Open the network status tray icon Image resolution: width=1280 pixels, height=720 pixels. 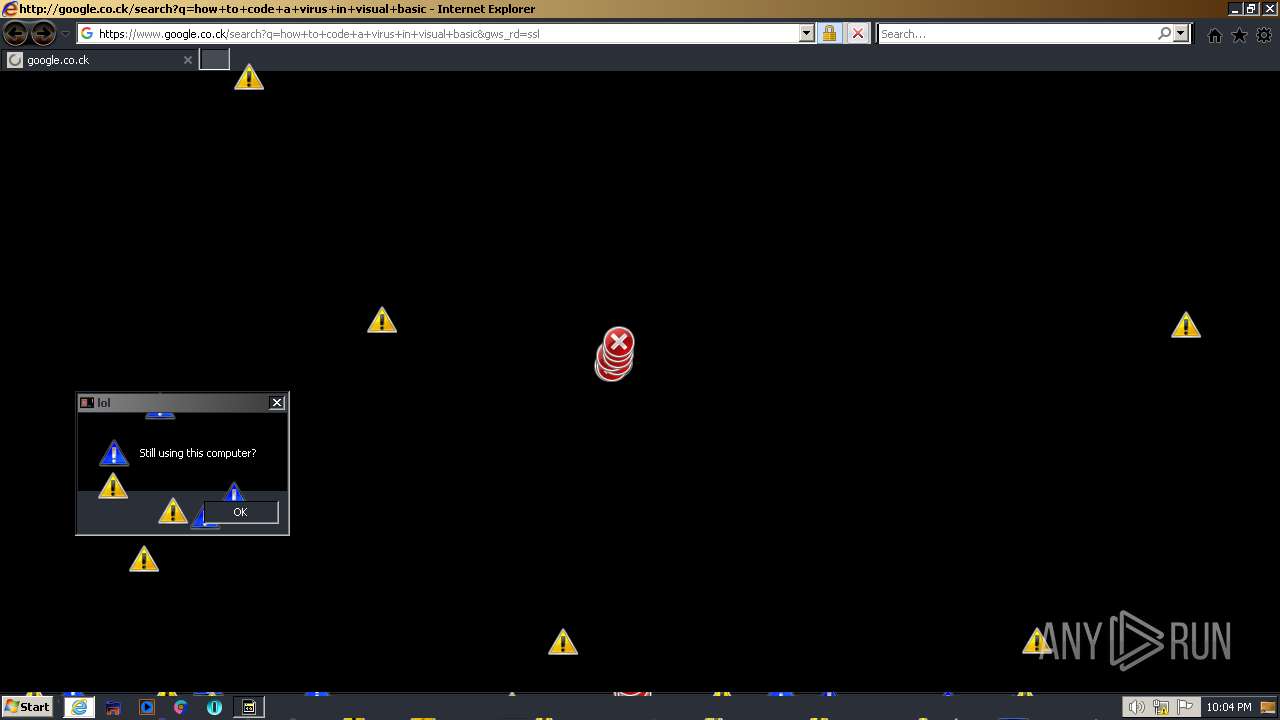tap(1161, 707)
